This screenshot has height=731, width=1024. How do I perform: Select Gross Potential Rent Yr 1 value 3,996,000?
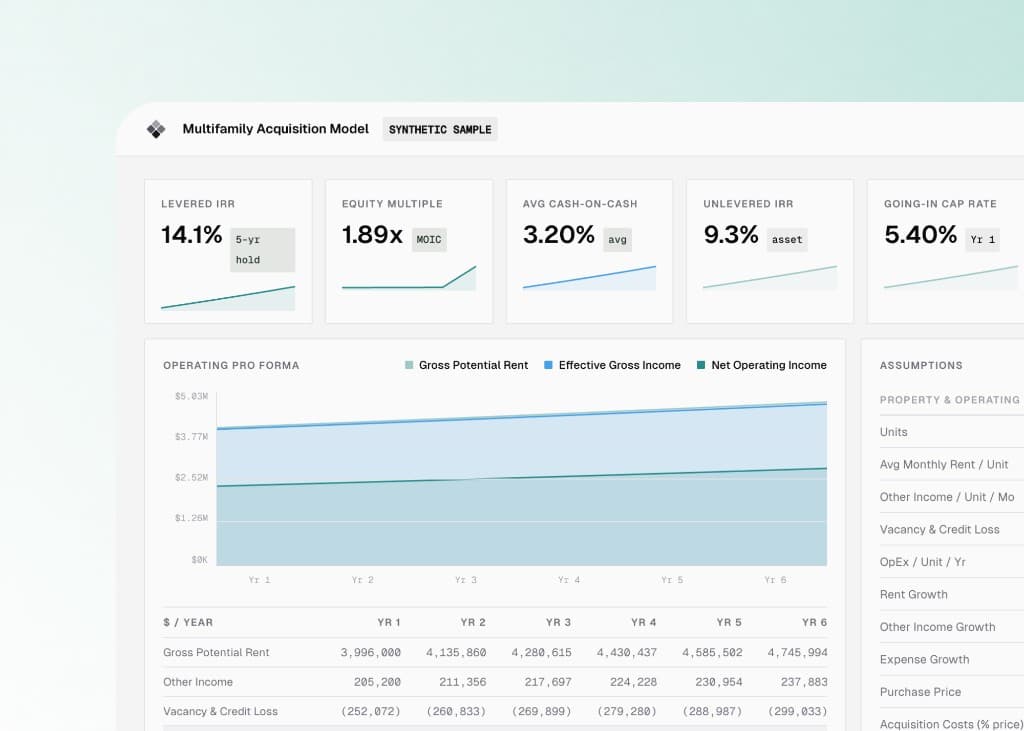click(370, 652)
